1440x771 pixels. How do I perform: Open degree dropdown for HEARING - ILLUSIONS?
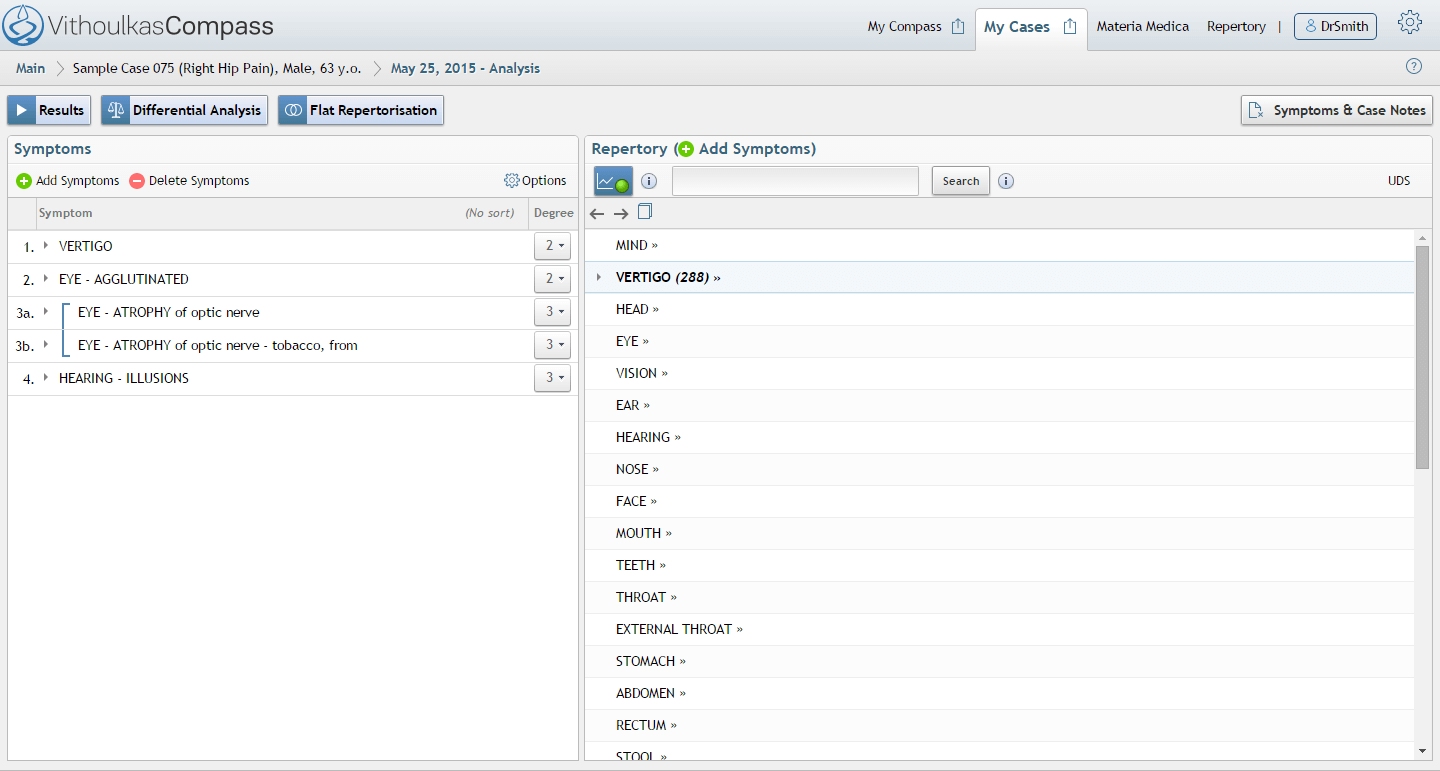pyautogui.click(x=552, y=378)
